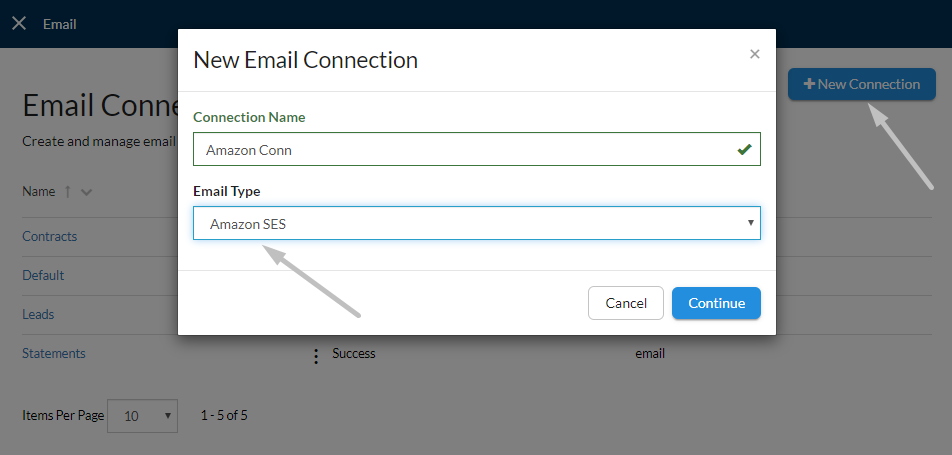Image resolution: width=952 pixels, height=455 pixels.
Task: Close the Email page with X icon
Action: tap(19, 24)
